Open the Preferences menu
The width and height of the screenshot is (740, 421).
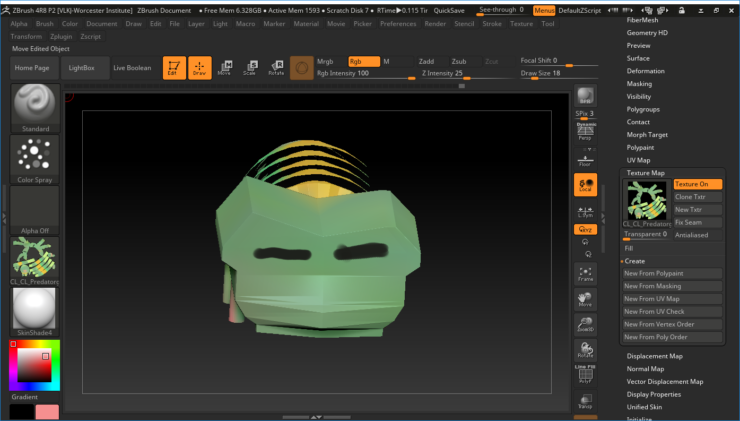tap(397, 23)
